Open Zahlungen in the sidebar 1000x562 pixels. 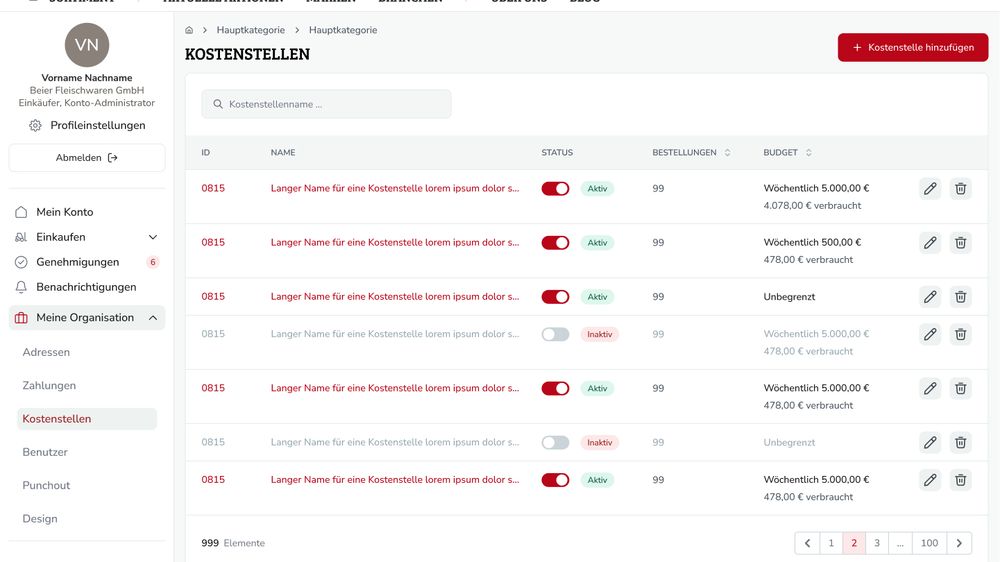tap(49, 385)
